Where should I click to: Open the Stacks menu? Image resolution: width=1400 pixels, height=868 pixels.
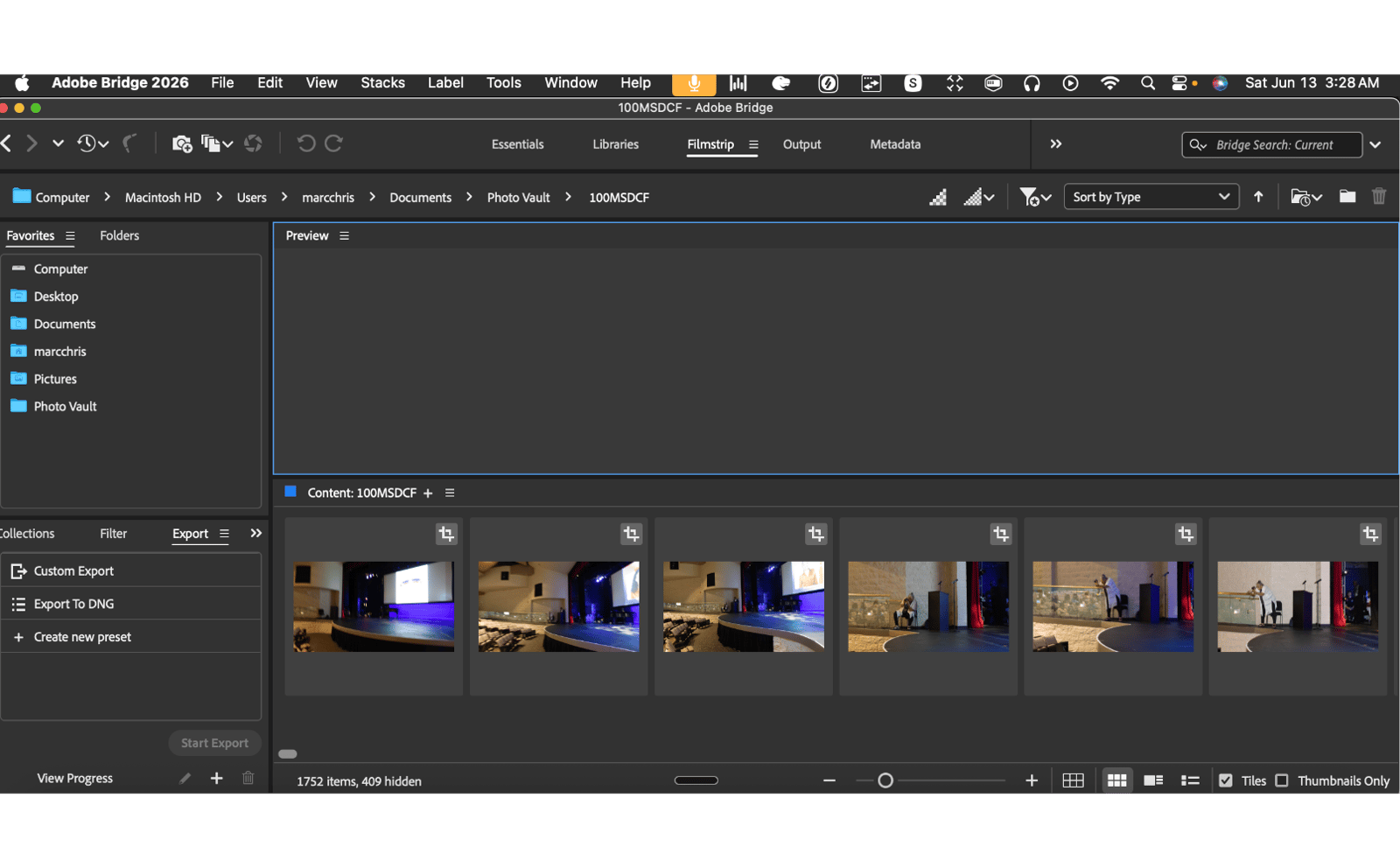pos(382,83)
